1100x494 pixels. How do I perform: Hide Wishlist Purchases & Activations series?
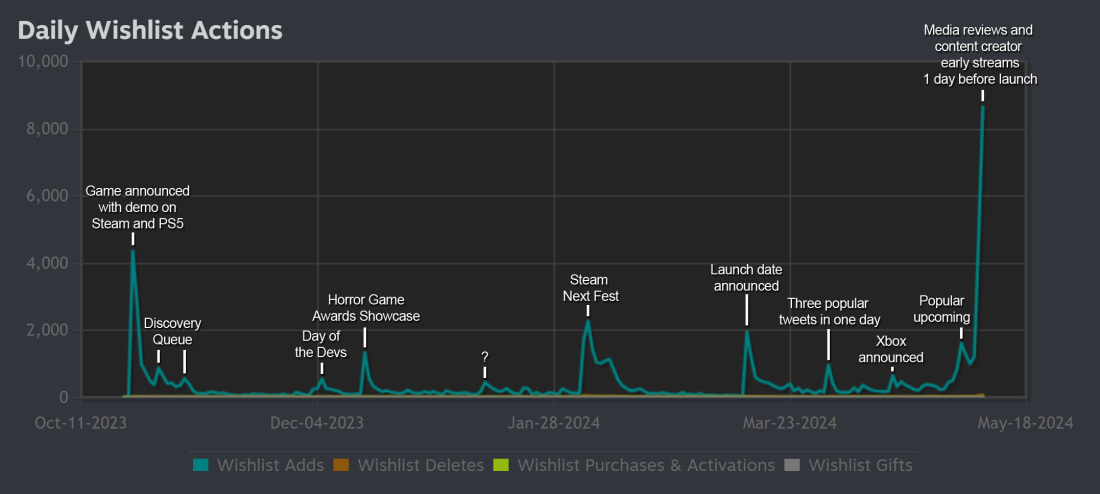[x=646, y=465]
